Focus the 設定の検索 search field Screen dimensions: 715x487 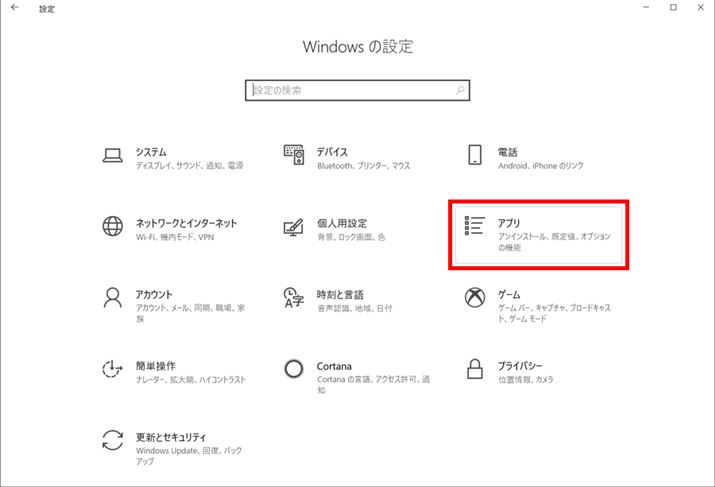[x=357, y=90]
